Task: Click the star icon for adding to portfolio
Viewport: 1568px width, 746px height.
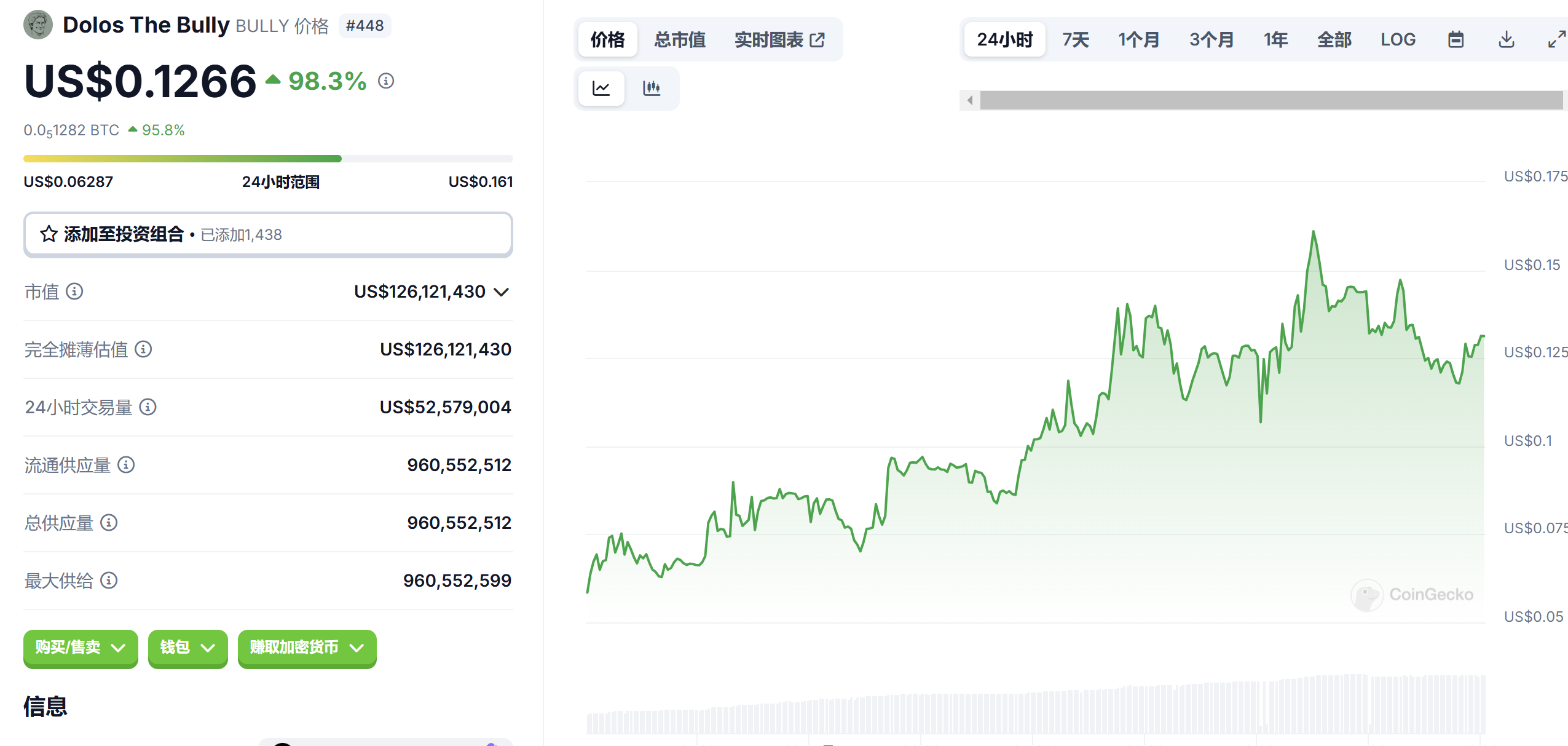Action: coord(49,234)
